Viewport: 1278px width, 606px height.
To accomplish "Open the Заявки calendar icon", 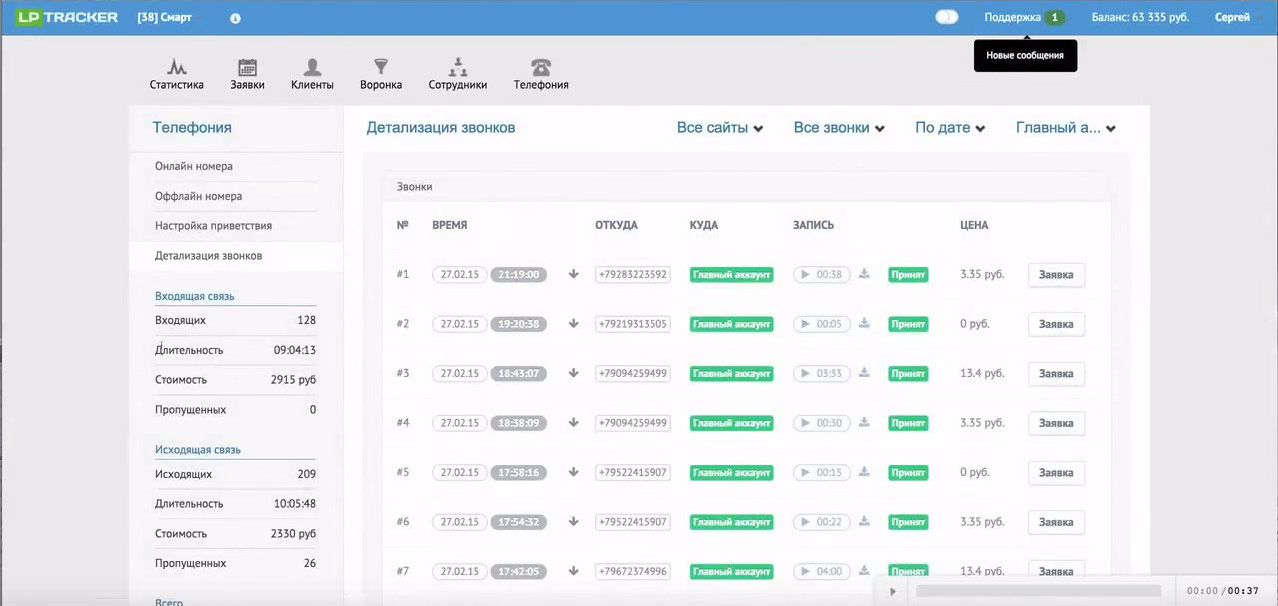I will 247,68.
